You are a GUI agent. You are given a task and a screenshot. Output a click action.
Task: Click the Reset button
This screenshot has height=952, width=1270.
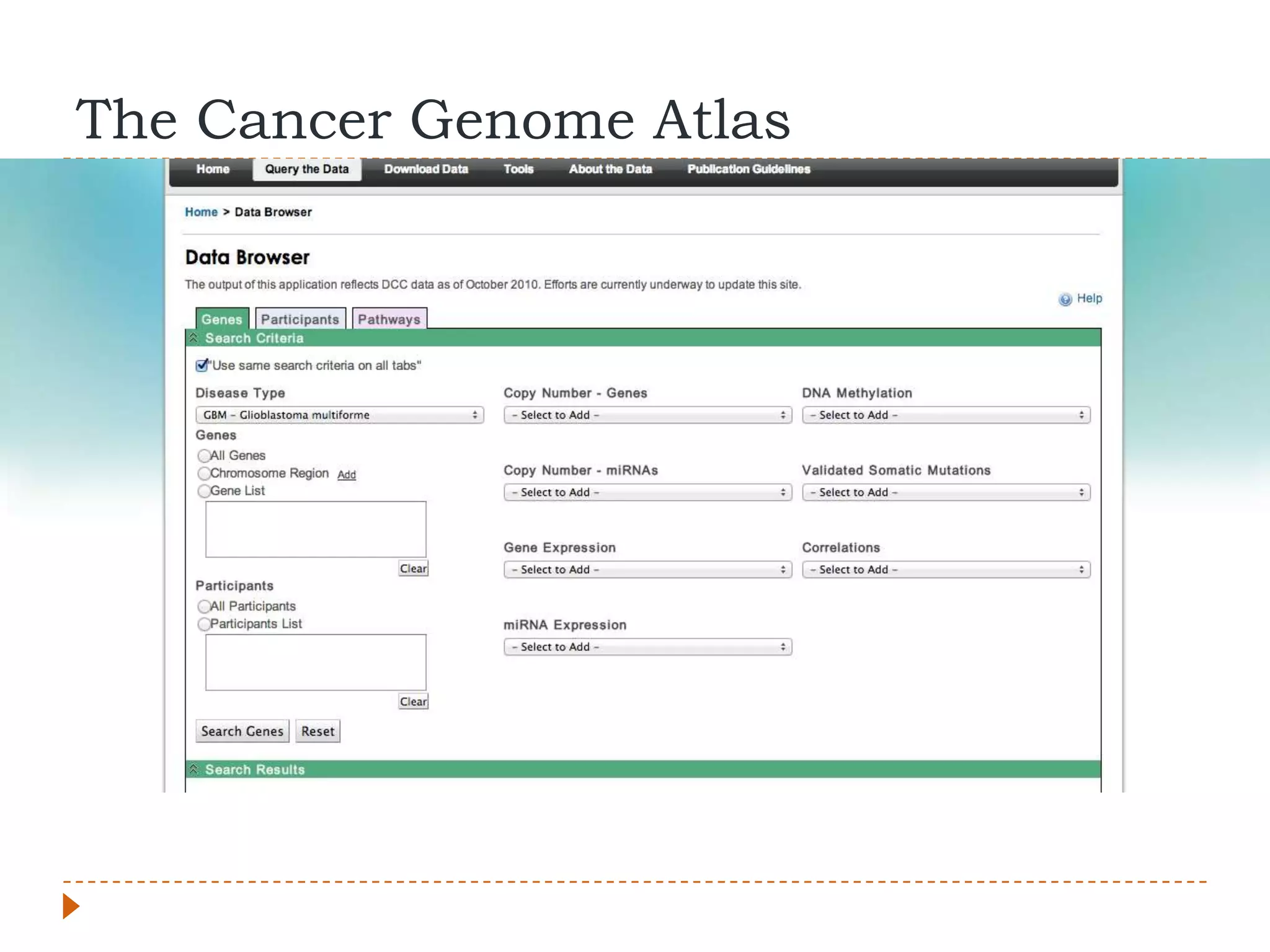(318, 731)
